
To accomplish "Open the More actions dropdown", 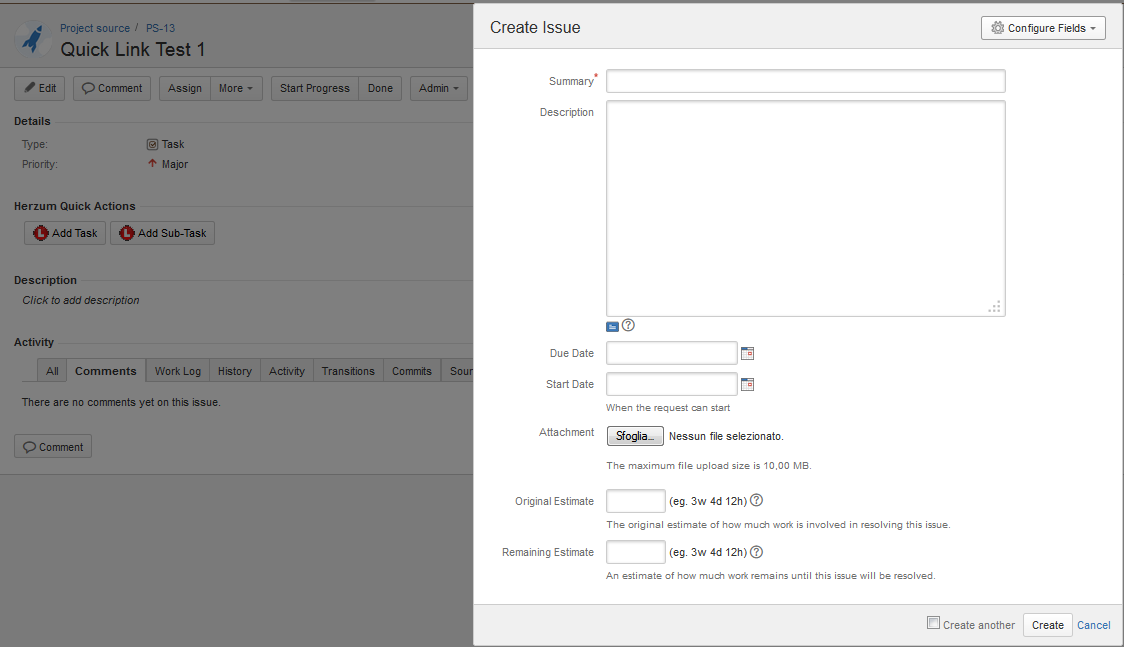I will [237, 88].
